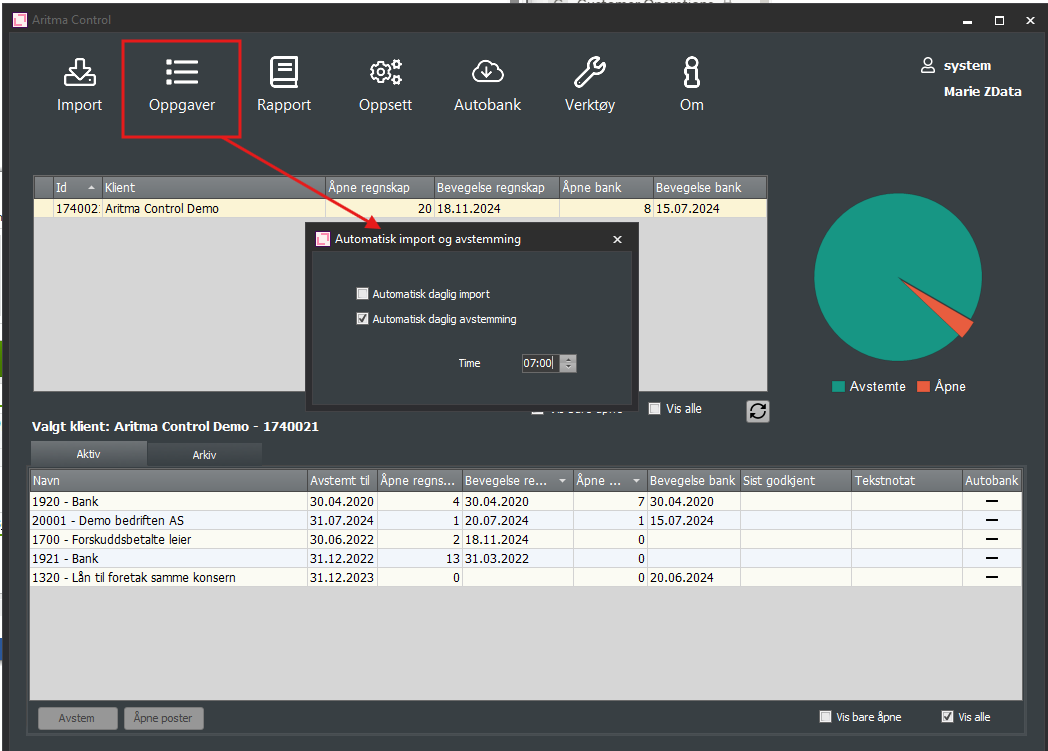This screenshot has height=751, width=1048.
Task: Click the refresh icon button
Action: (x=758, y=411)
